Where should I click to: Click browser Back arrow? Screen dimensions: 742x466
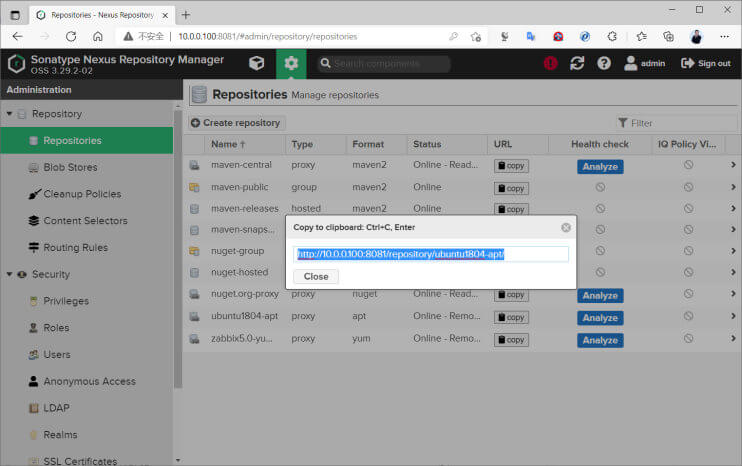[18, 36]
